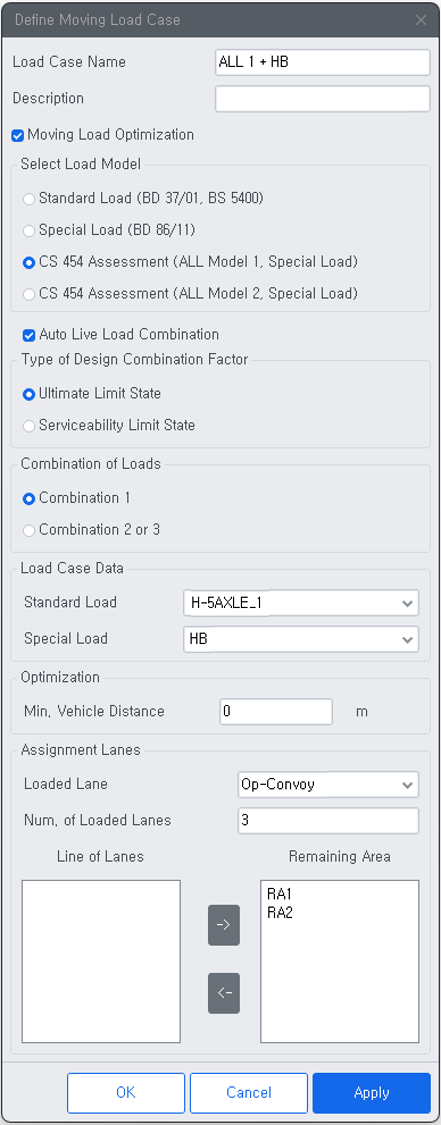Choose Serviceability Limit State option
Viewport: 441px width, 1125px height.
pos(29,425)
